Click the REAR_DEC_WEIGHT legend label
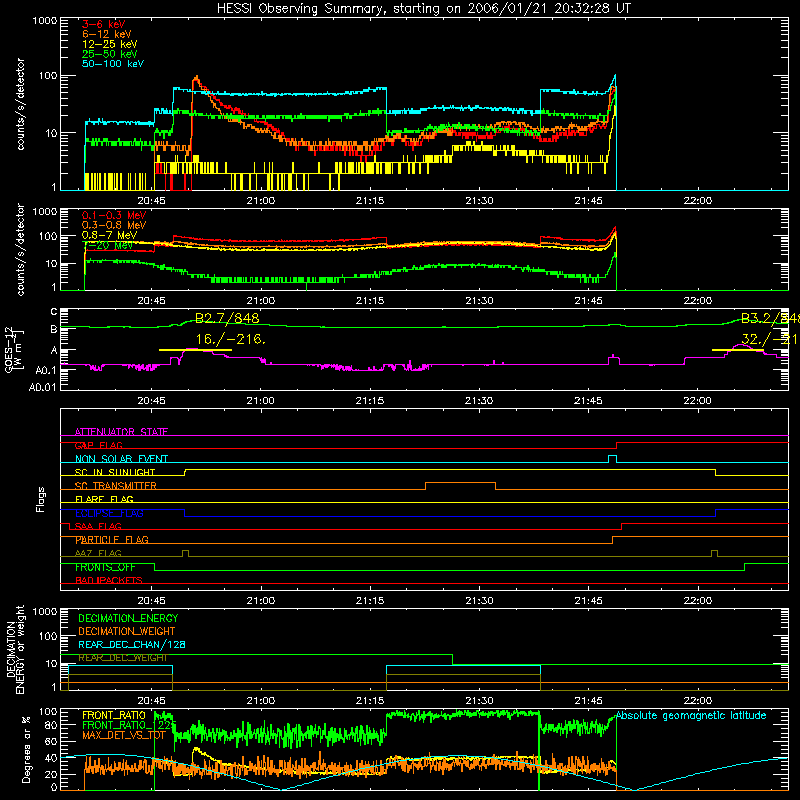800x800 pixels. coord(122,658)
